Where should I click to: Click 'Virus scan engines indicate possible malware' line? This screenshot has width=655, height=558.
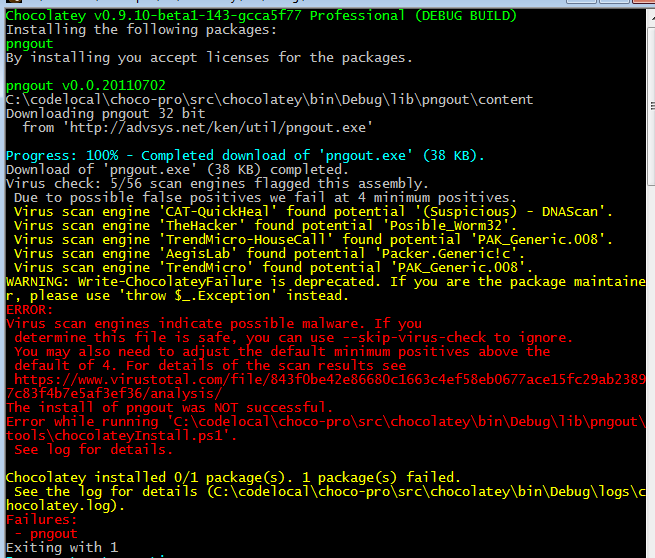tap(214, 324)
